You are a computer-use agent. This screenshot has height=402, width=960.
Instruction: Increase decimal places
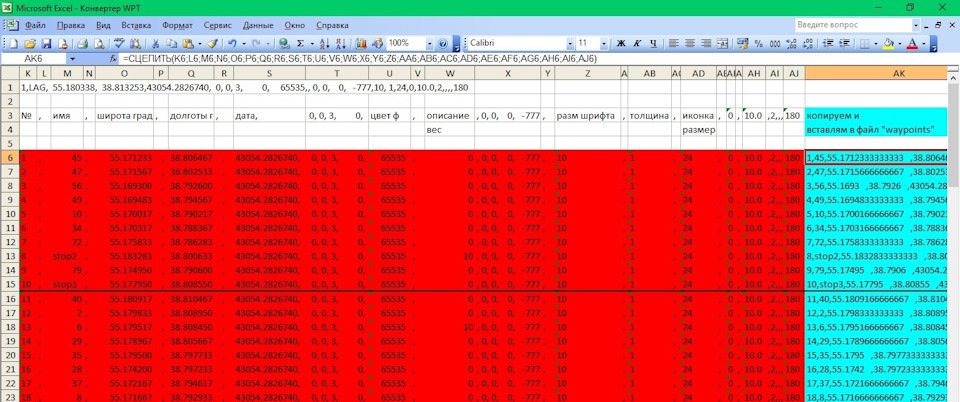(791, 43)
